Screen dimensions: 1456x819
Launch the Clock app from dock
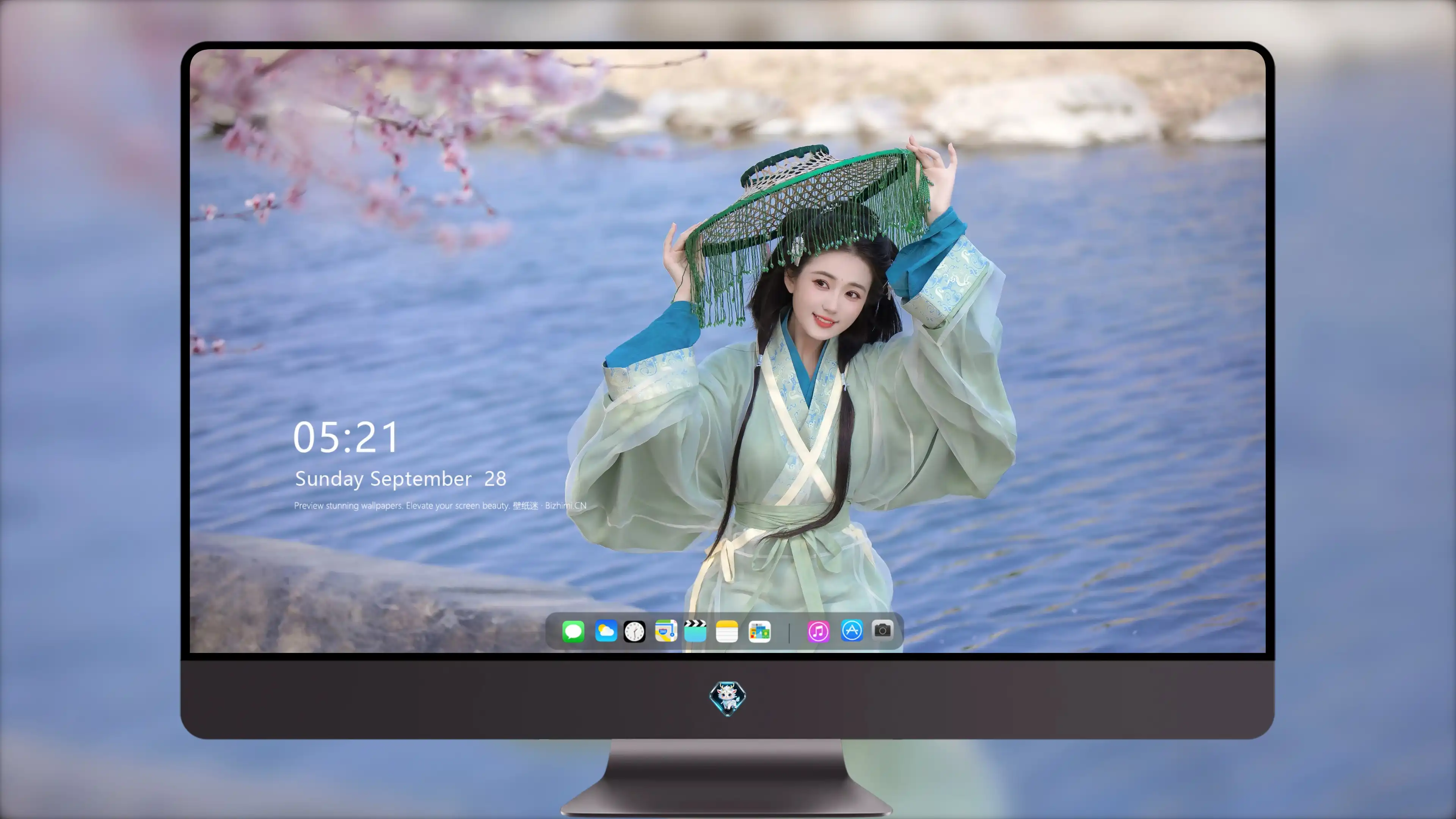634,631
